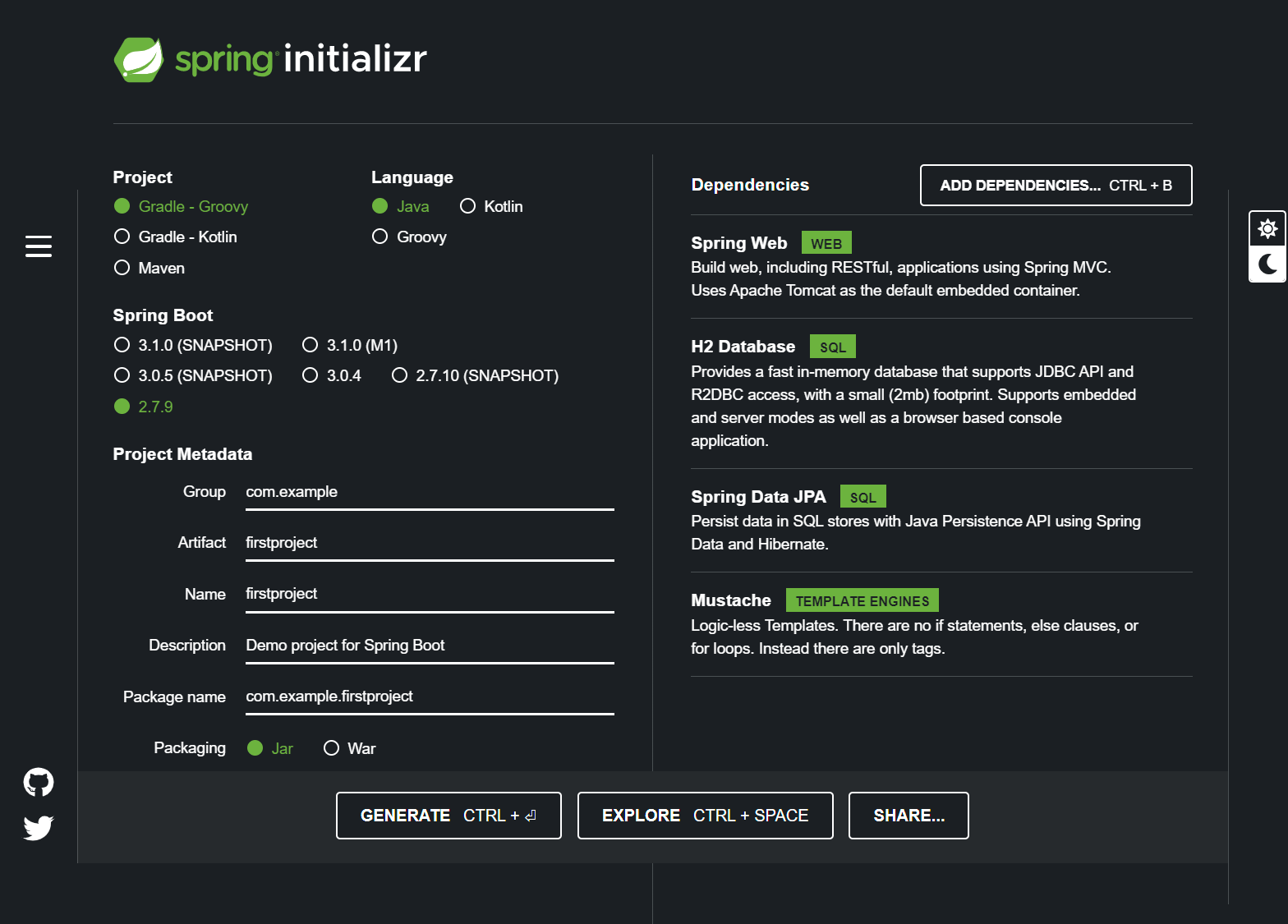Click the Spring Initializr logo

(270, 59)
